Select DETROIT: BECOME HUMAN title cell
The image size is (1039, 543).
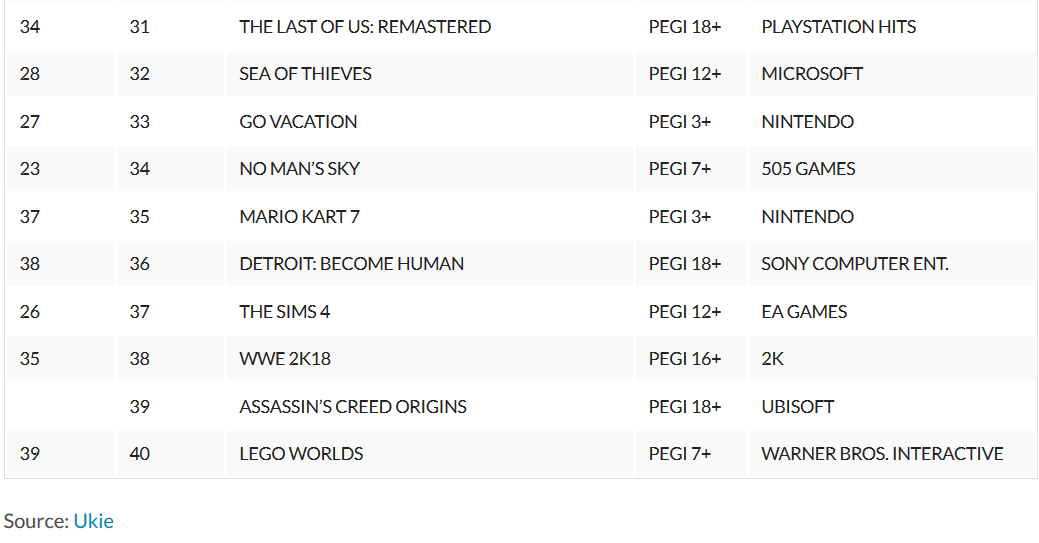pyautogui.click(x=351, y=264)
